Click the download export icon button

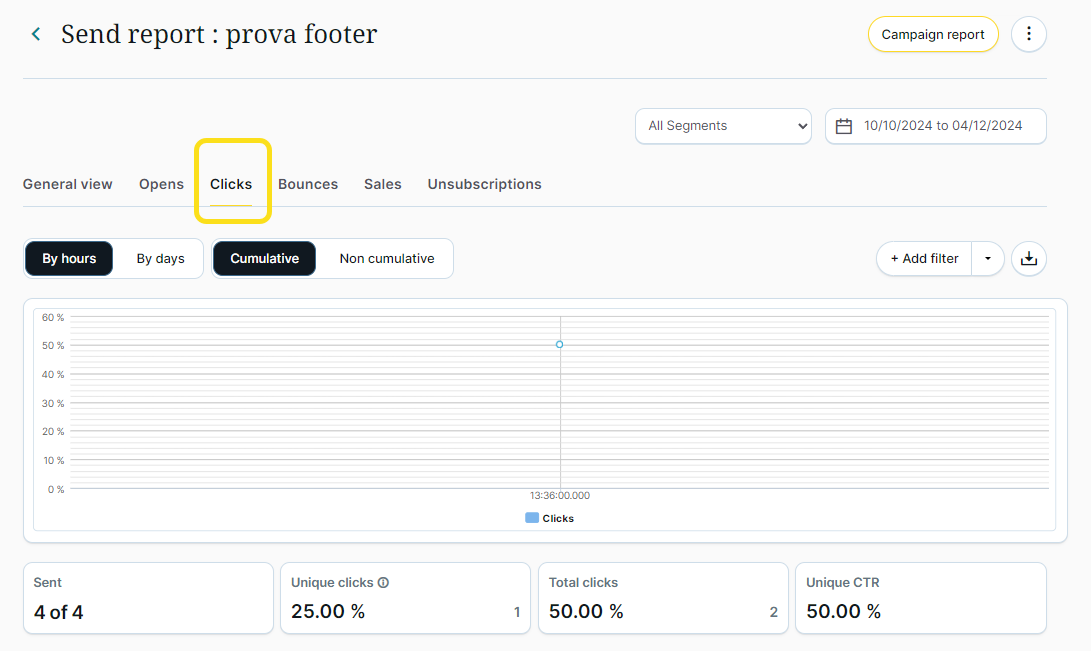1029,259
